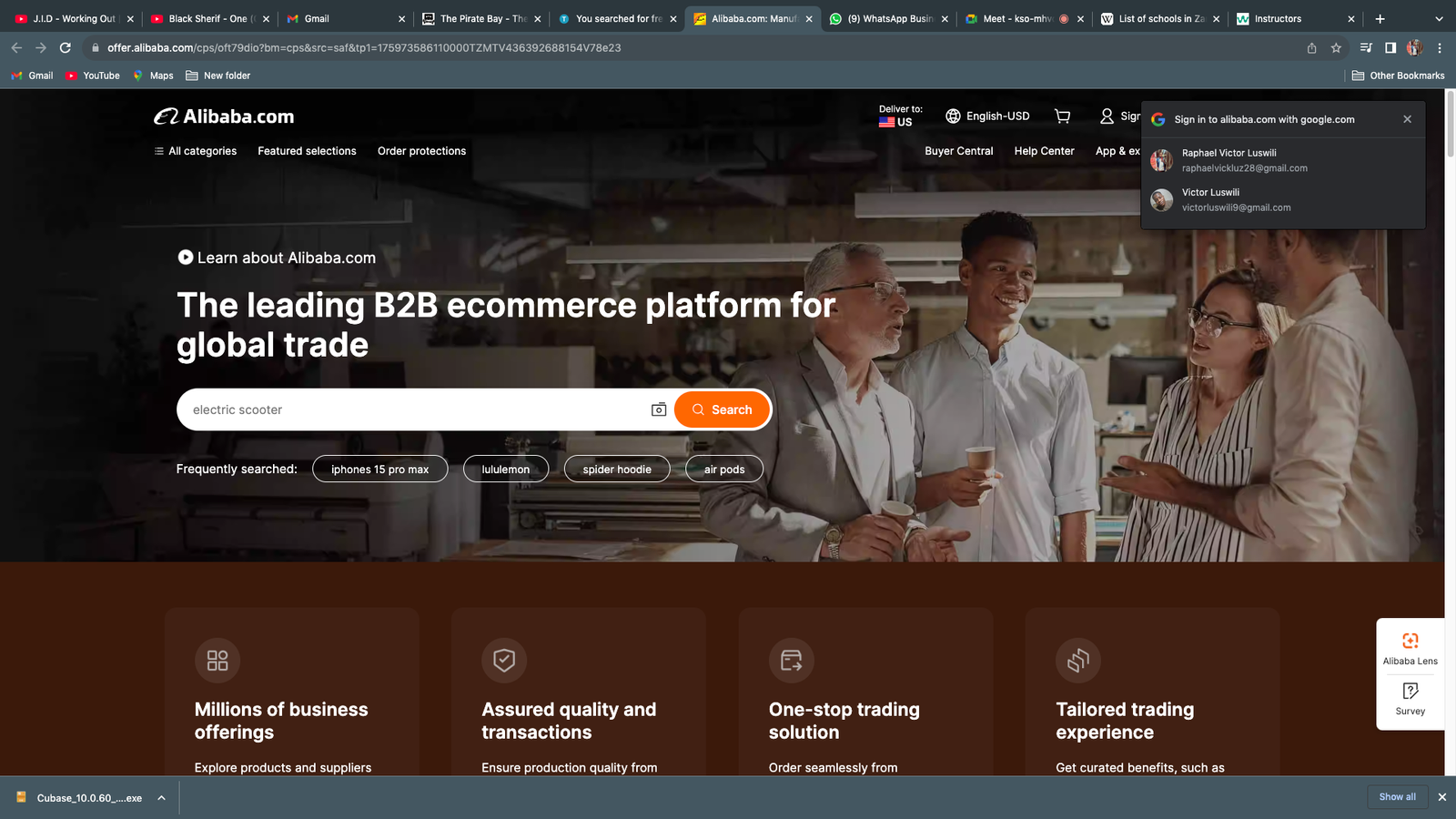
Task: Close the Google sign-in popup
Action: point(1407,119)
